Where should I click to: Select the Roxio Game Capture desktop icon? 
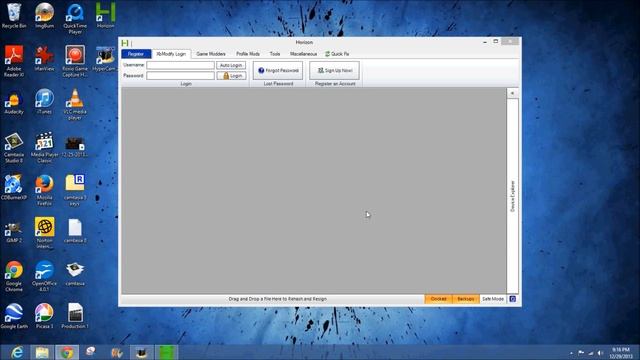point(75,61)
